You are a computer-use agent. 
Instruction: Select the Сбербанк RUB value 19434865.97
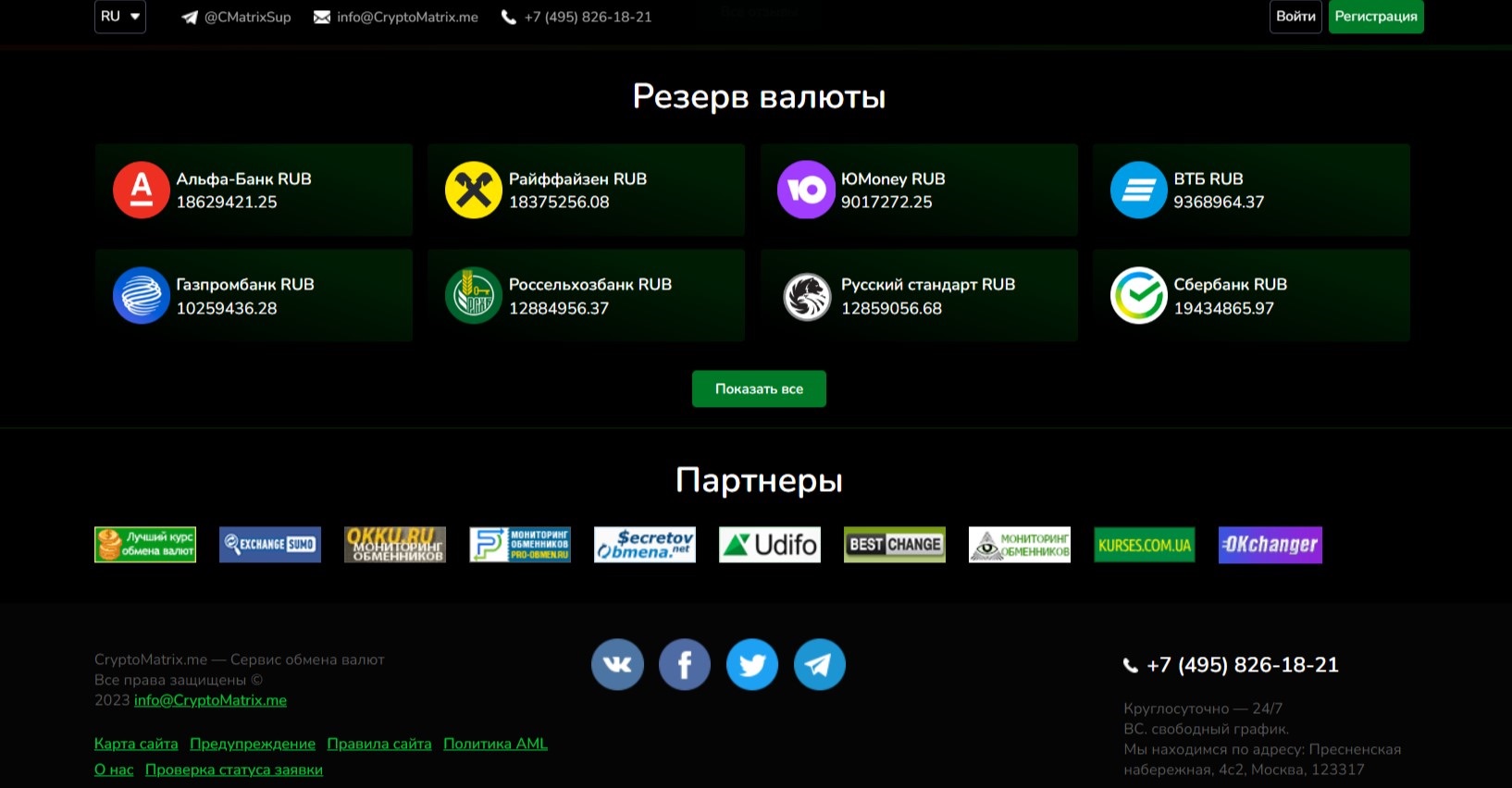tap(1224, 309)
